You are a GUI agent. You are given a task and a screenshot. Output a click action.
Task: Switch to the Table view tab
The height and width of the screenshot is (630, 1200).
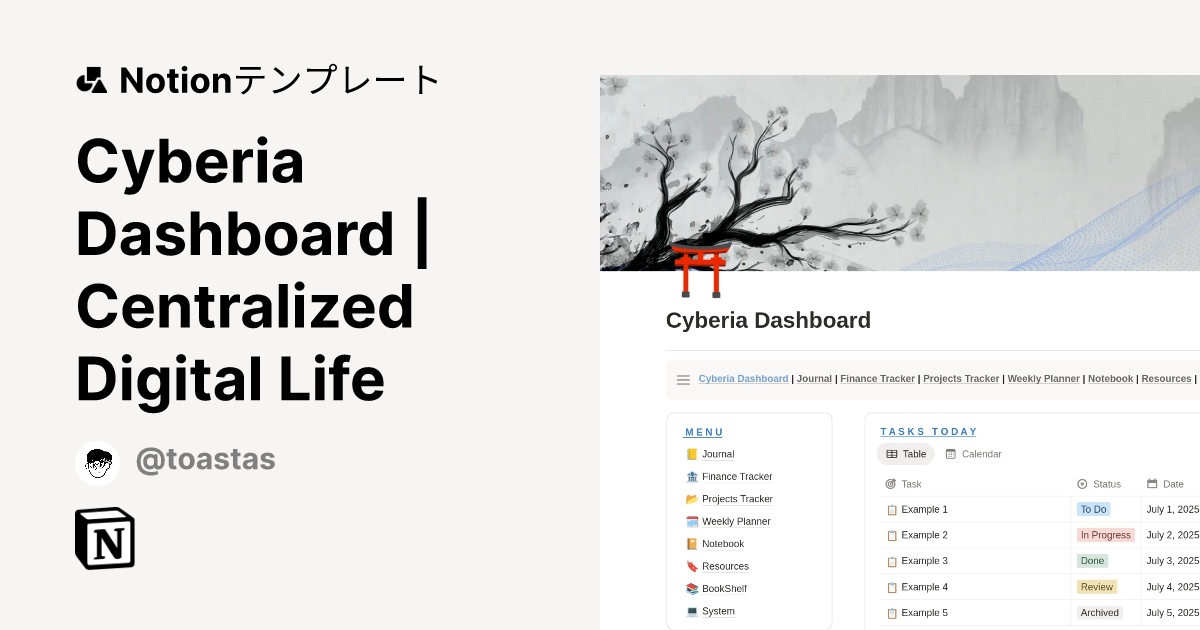pos(904,454)
